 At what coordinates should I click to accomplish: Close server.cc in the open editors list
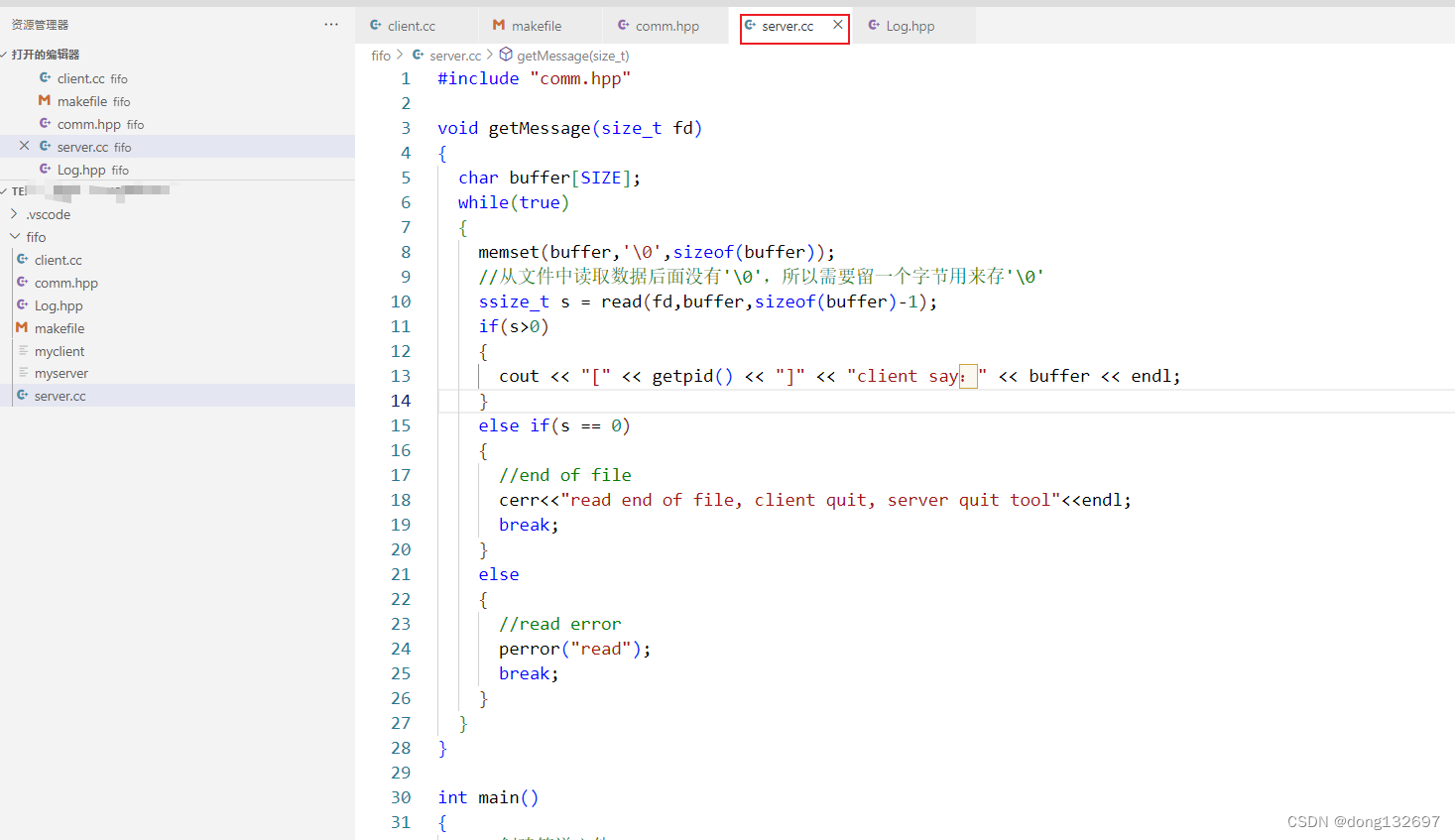coord(24,146)
